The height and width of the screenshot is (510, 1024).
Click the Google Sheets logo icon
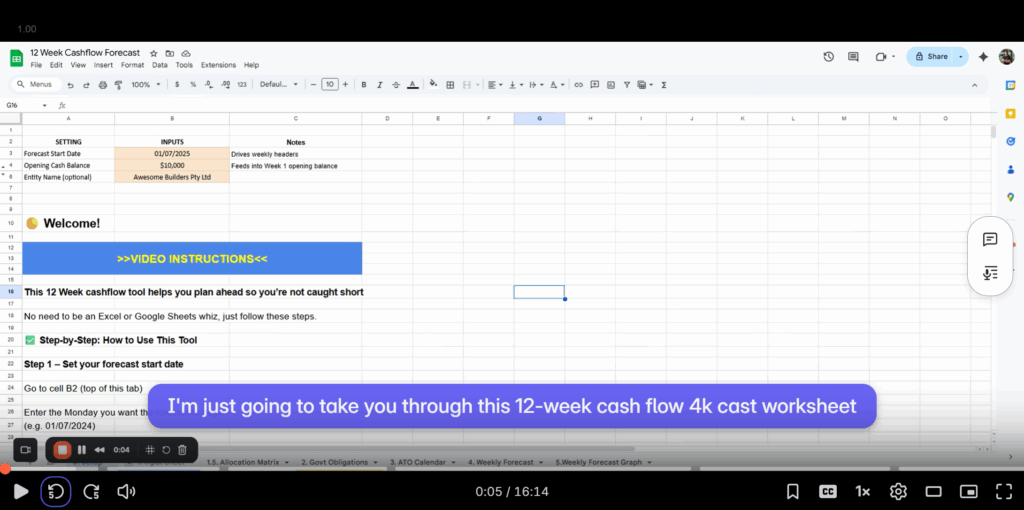(x=16, y=57)
